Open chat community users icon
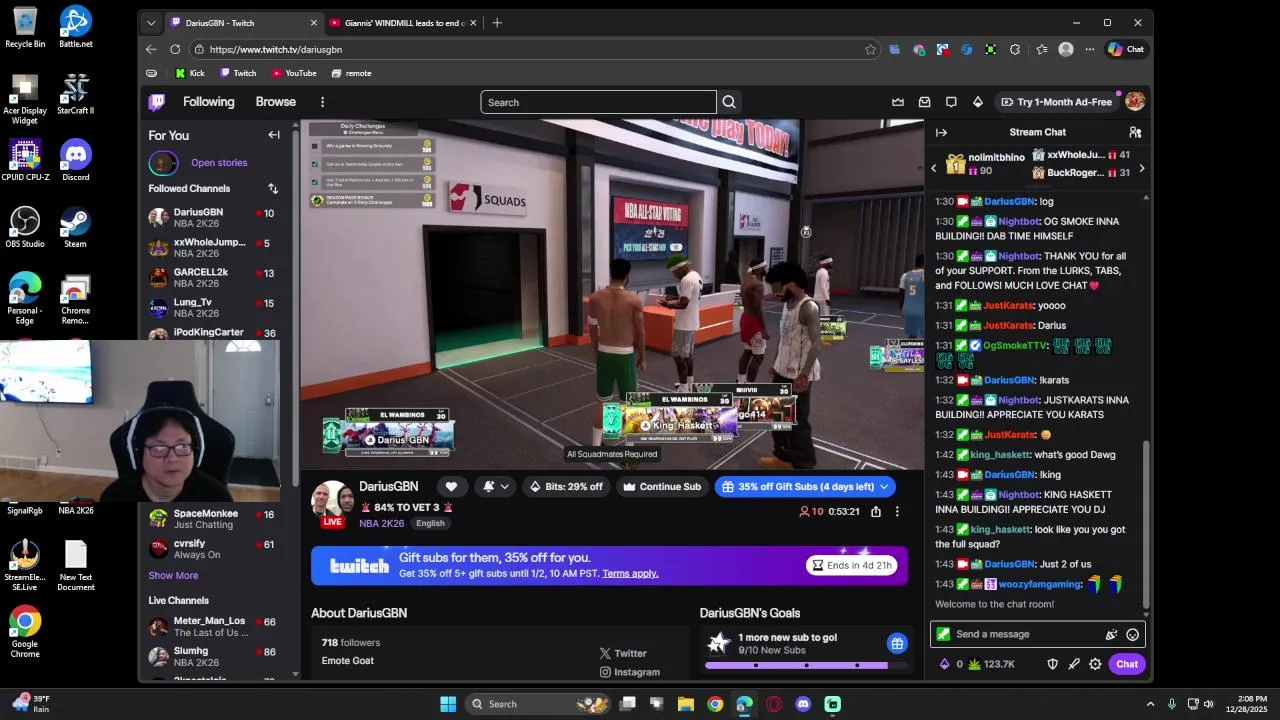 1135,132
